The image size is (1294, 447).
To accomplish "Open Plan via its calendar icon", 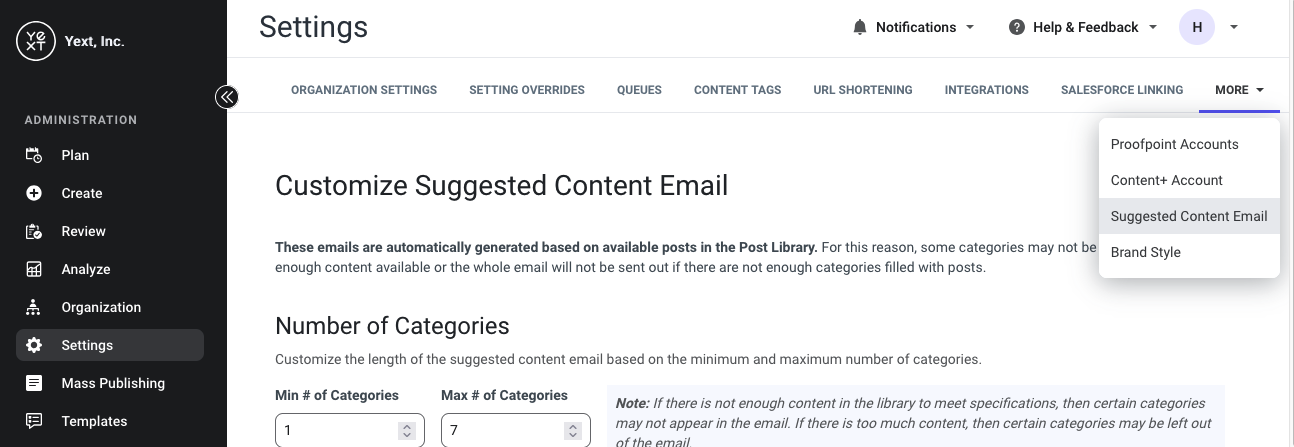I will [34, 155].
